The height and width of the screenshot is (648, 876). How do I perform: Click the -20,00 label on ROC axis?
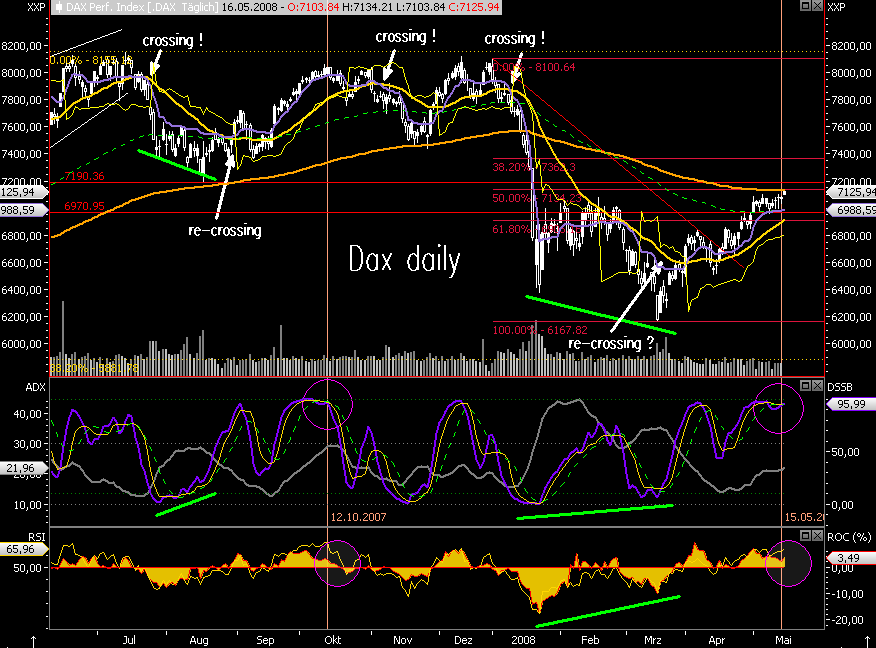tap(846, 620)
